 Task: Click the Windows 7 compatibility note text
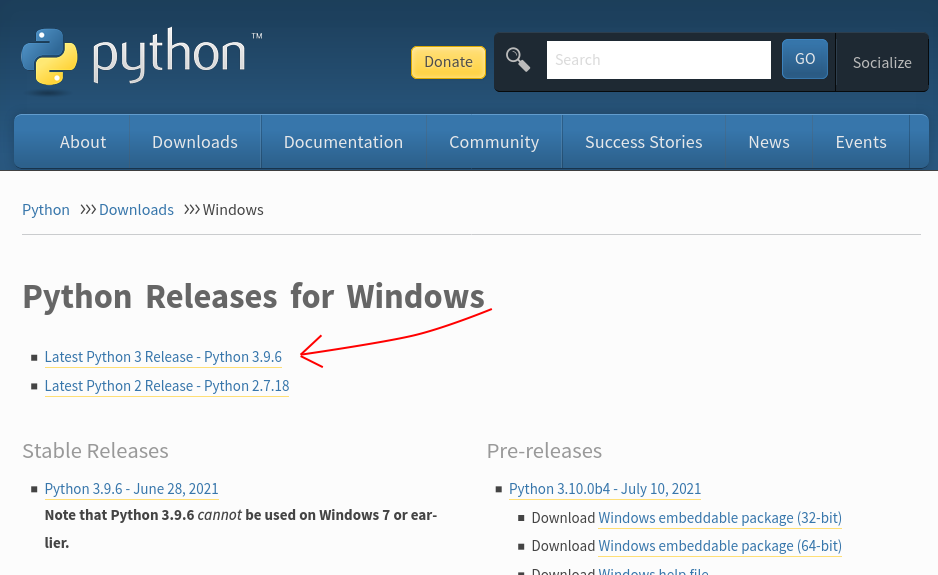(241, 529)
